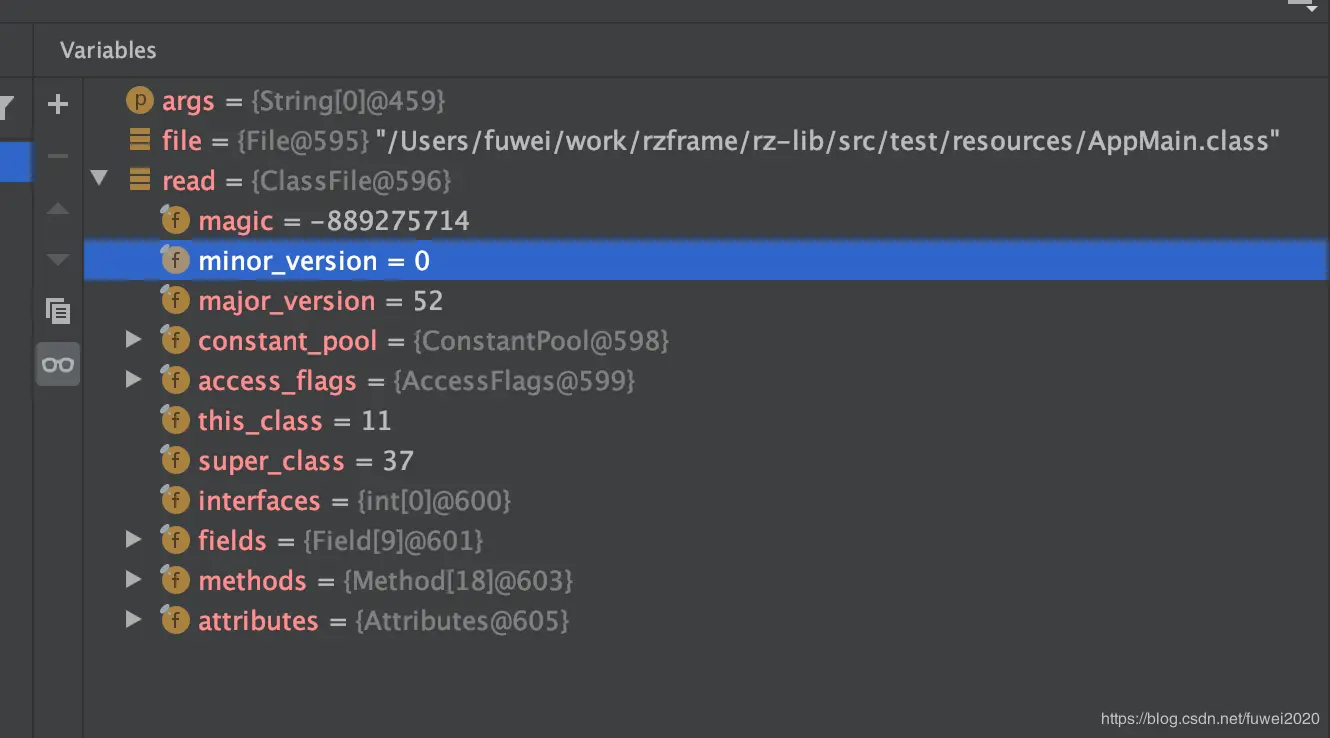Click the super_class field icon

175,461
